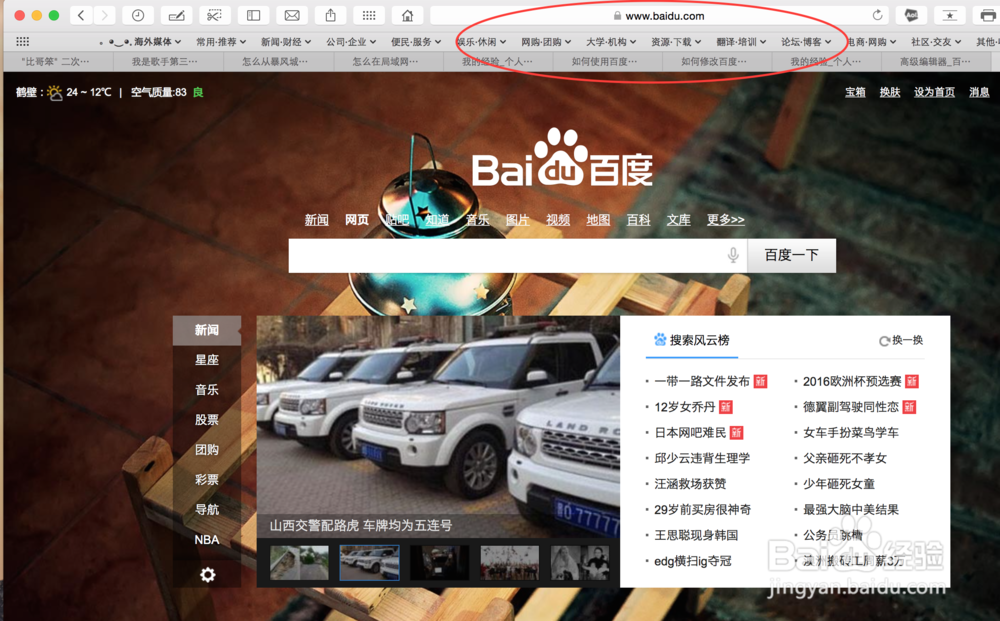Open the share menu icon

330,15
